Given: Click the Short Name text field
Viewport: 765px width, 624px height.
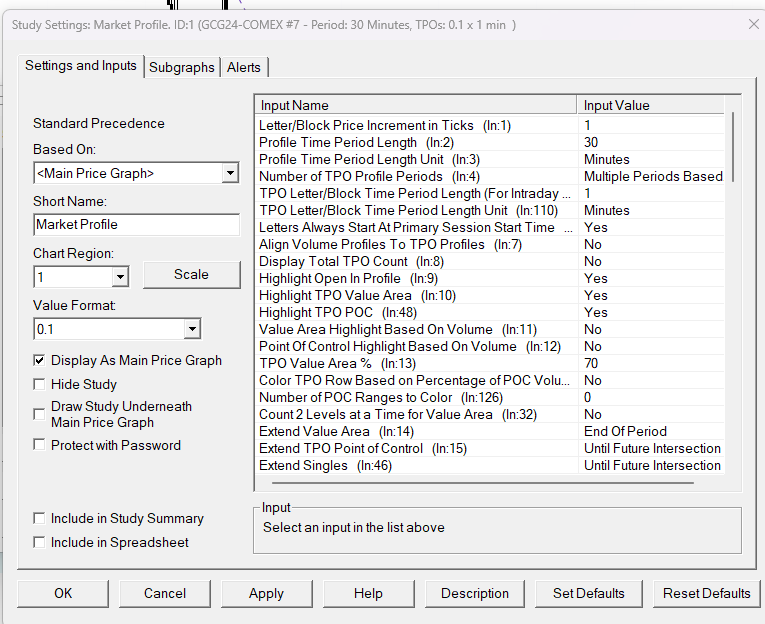Looking at the screenshot, I should 136,225.
